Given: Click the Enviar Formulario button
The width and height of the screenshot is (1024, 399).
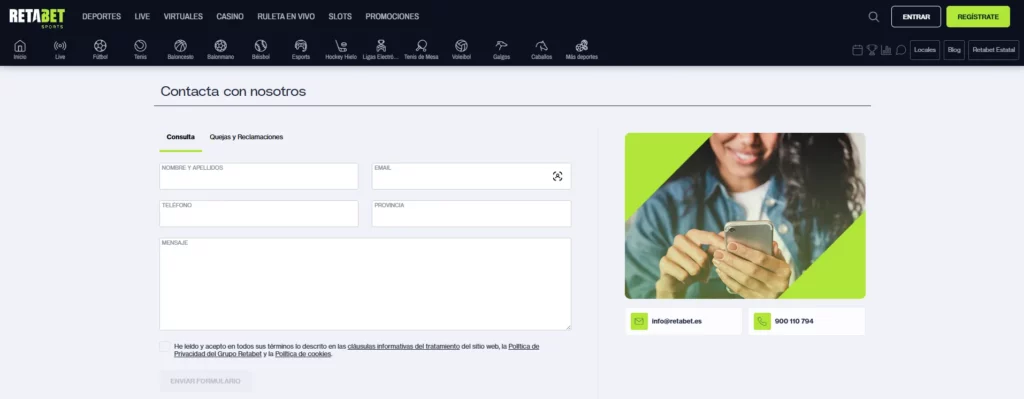Looking at the screenshot, I should click(x=205, y=381).
